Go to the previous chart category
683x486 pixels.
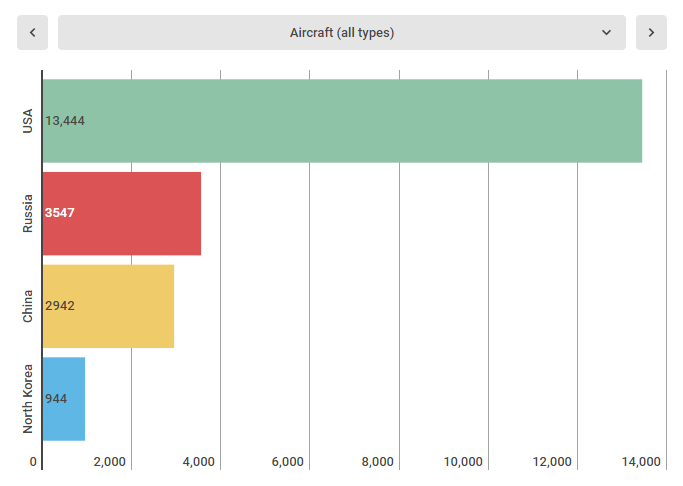tap(32, 33)
